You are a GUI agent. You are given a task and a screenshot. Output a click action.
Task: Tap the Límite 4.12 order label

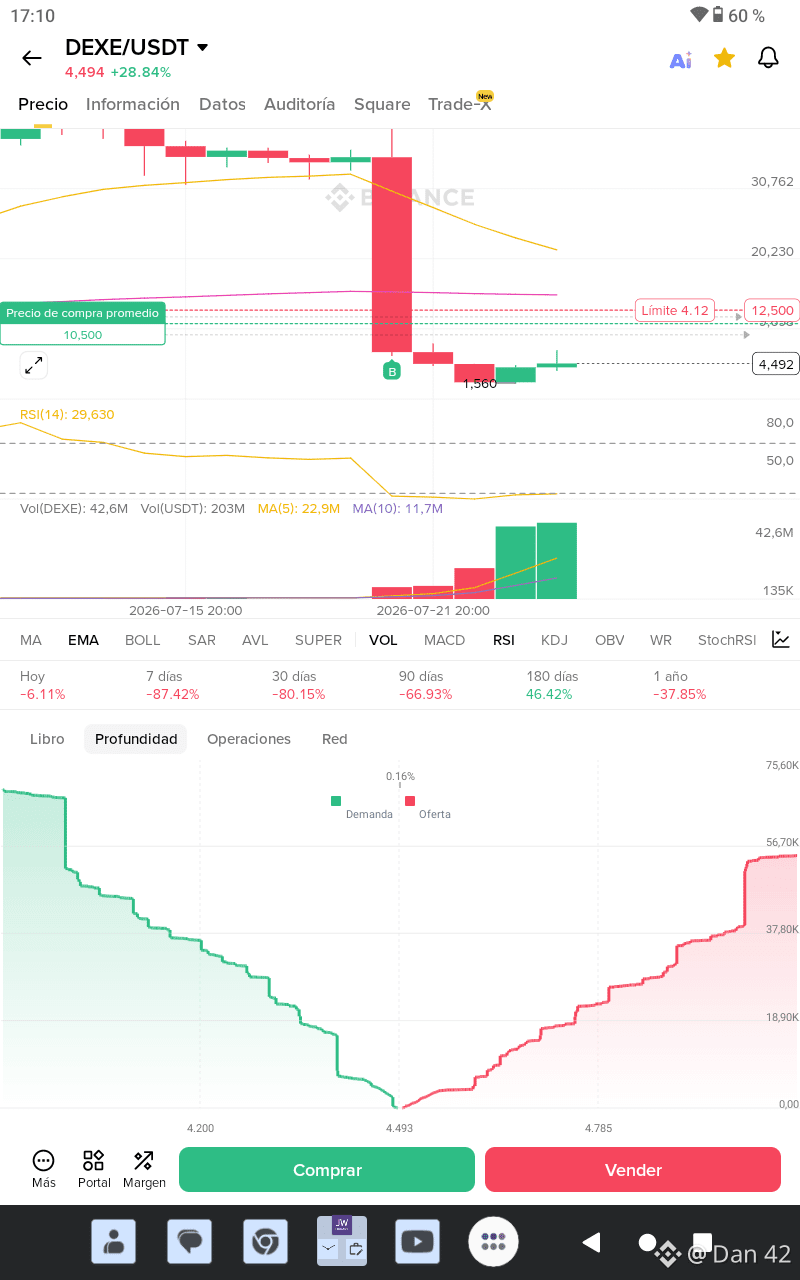pyautogui.click(x=675, y=310)
